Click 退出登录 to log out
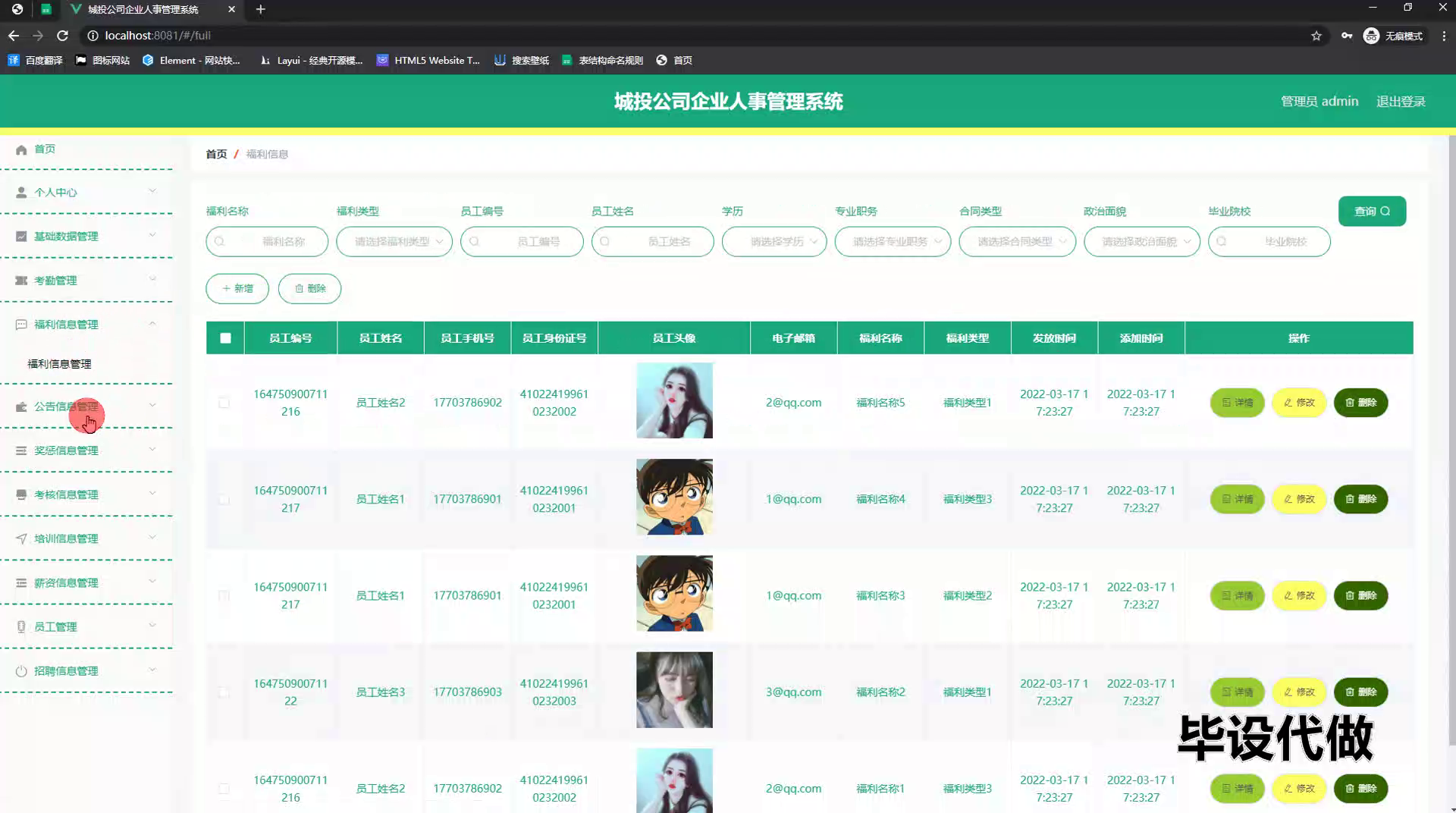The image size is (1456, 813). coord(1401,102)
